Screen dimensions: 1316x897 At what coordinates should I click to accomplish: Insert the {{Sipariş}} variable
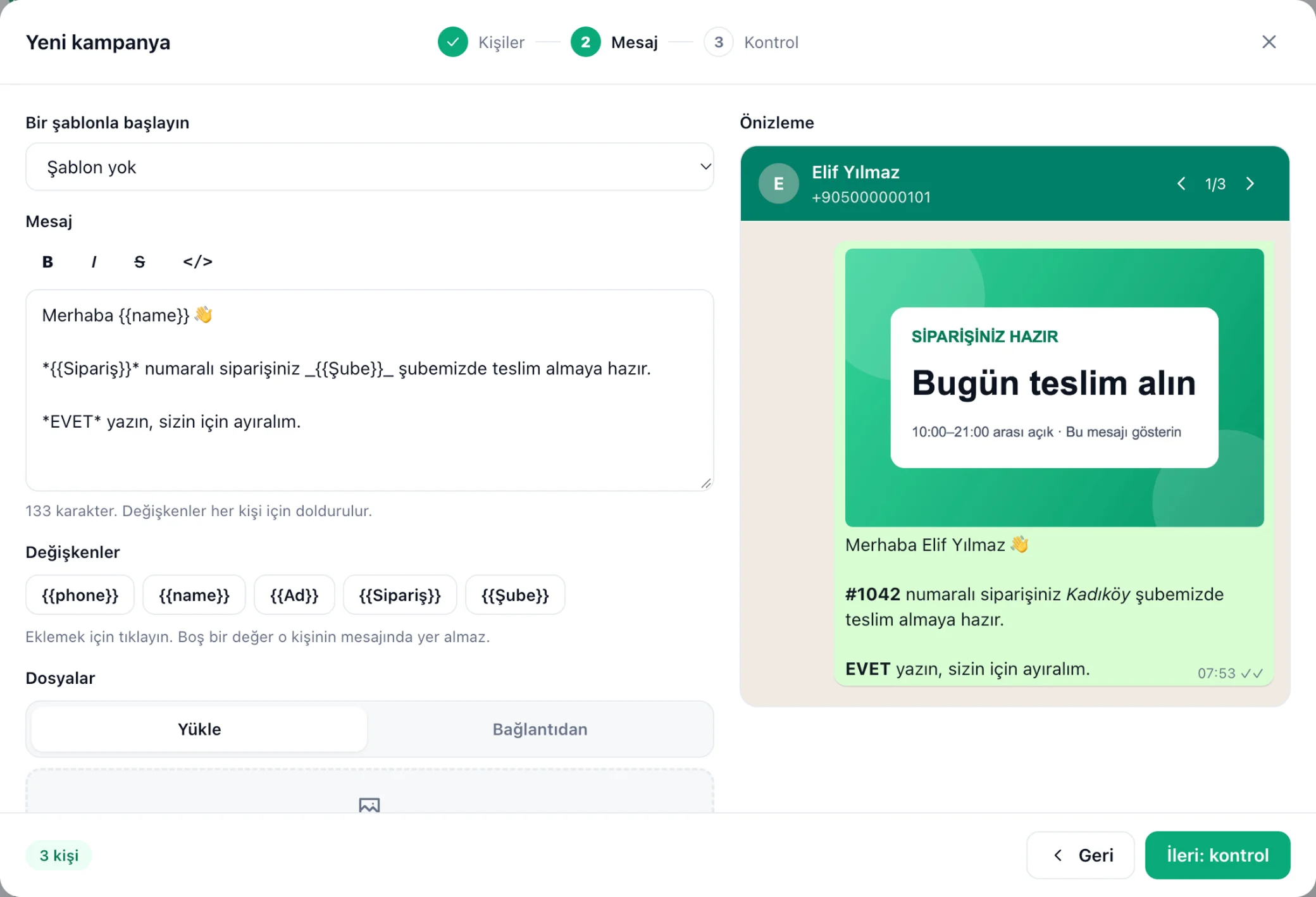pos(400,595)
